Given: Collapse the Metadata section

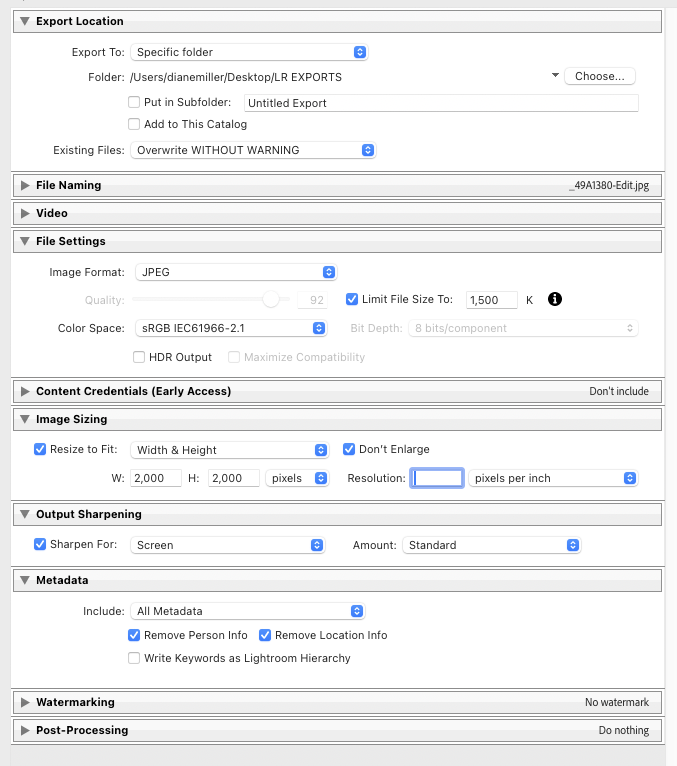Looking at the screenshot, I should pos(25,580).
